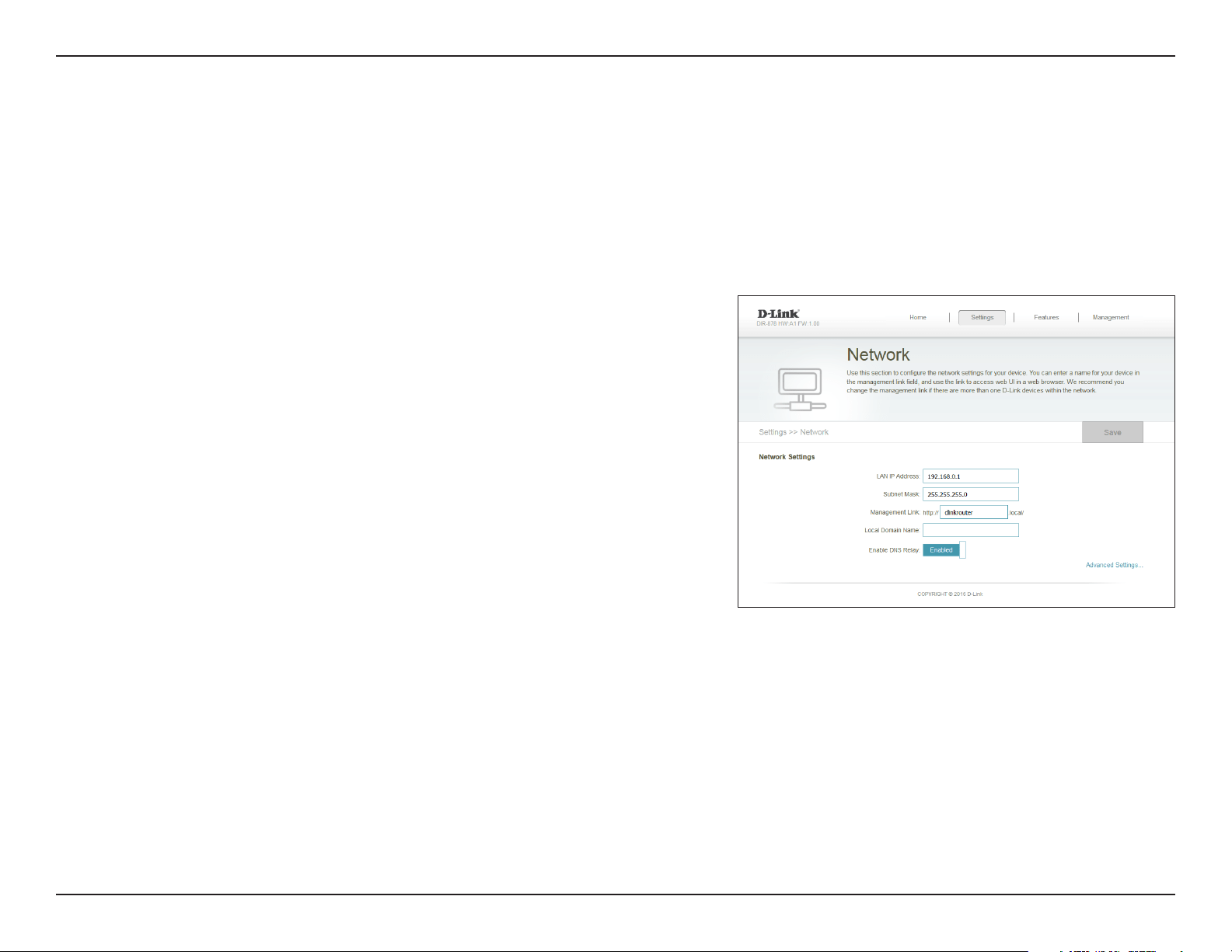Open the Features tab
Screen dimensions: 1232x952
(1046, 317)
